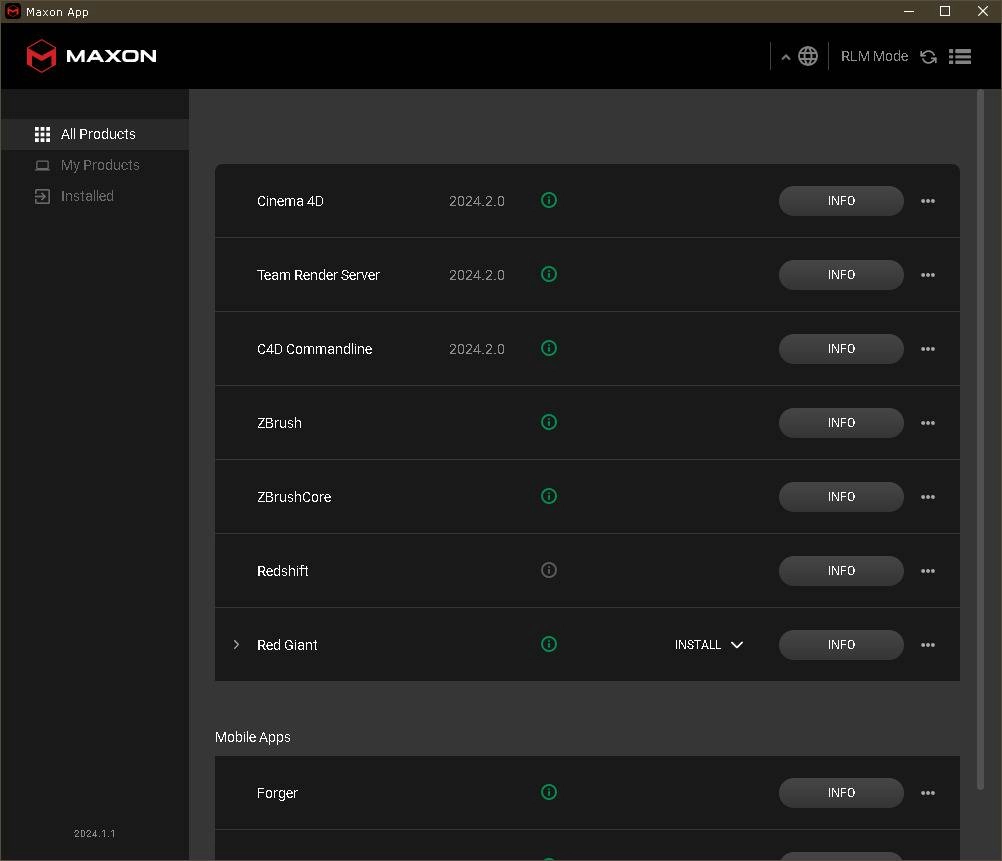Click the green info icon for Red Giant
Screen dimensions: 1002x861
pyautogui.click(x=549, y=644)
